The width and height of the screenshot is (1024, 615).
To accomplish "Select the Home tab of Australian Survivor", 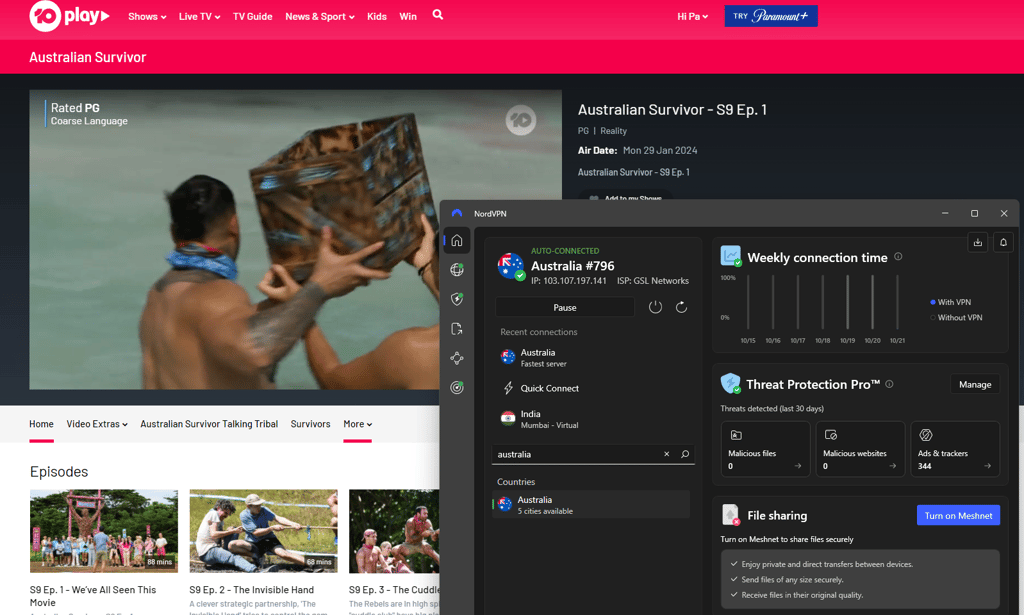I will point(41,424).
